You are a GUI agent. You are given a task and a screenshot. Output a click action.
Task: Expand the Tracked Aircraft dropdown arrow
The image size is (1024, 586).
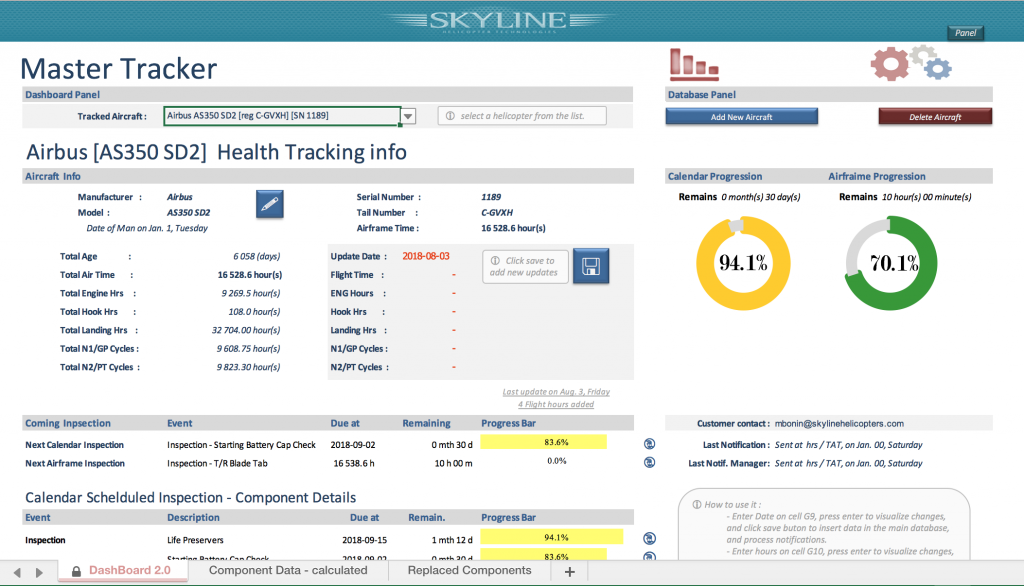point(408,116)
